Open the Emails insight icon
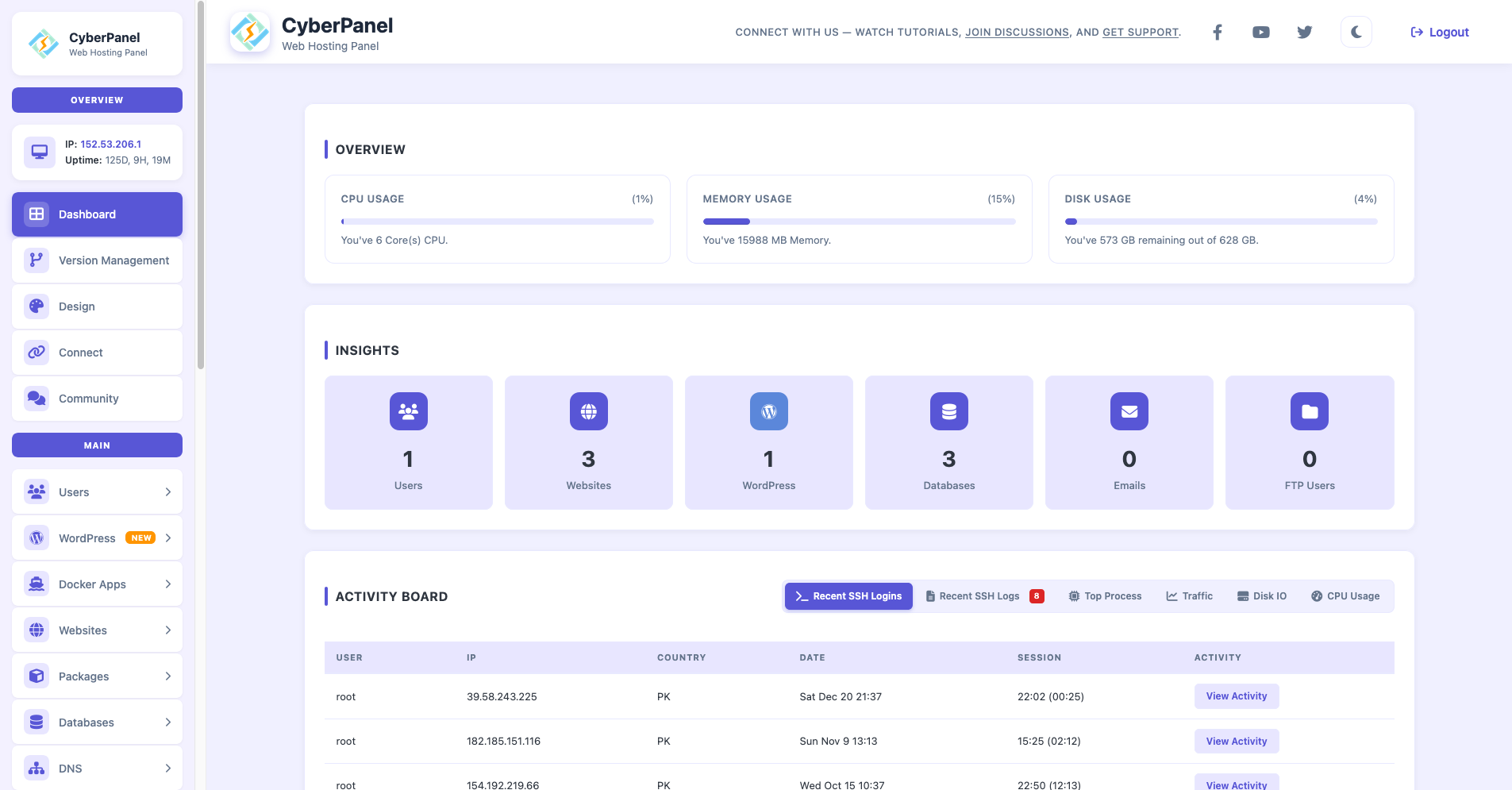Viewport: 1512px width, 790px height. click(1129, 411)
